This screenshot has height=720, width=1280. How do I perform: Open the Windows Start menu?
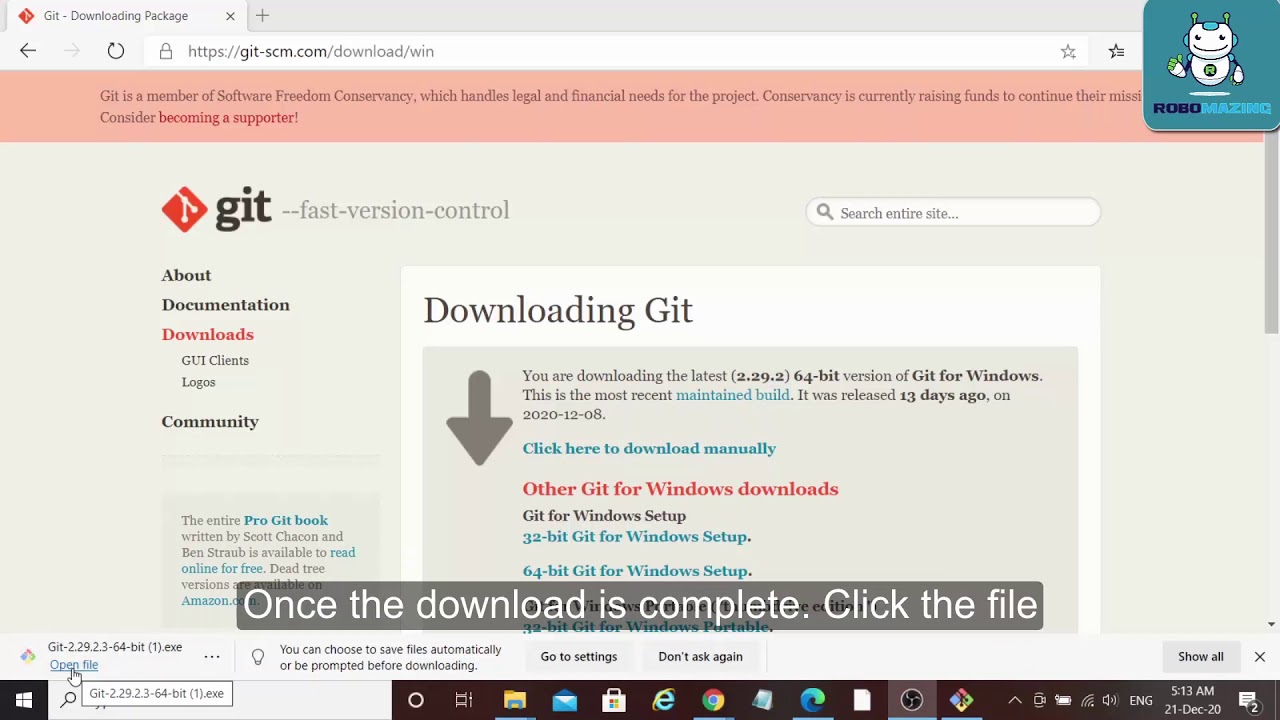[x=24, y=700]
